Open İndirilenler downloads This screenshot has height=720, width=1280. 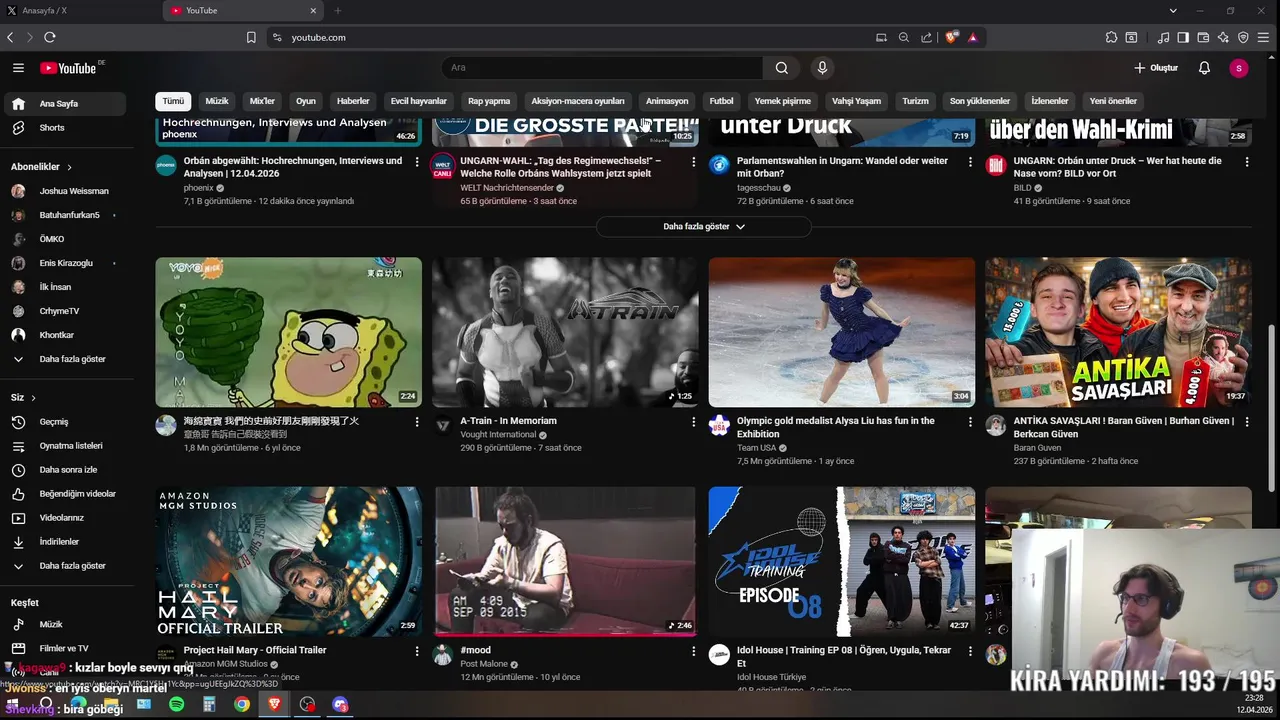(66, 542)
